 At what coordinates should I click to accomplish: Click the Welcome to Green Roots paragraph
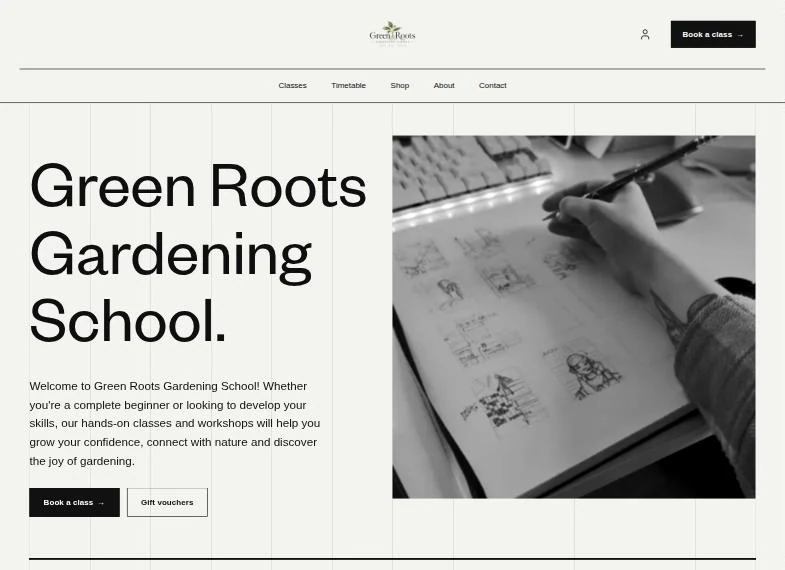pyautogui.click(x=175, y=423)
